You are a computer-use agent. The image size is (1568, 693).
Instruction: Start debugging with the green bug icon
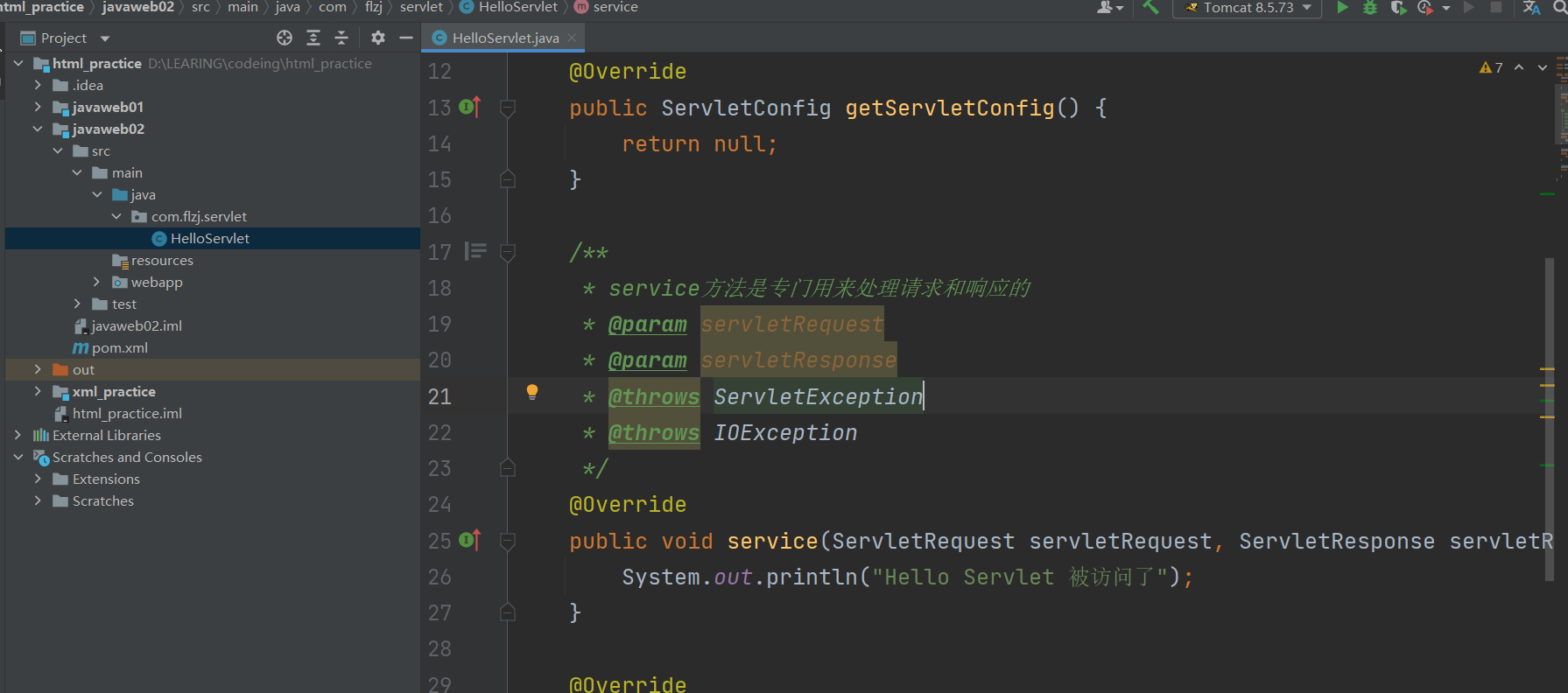(1370, 8)
